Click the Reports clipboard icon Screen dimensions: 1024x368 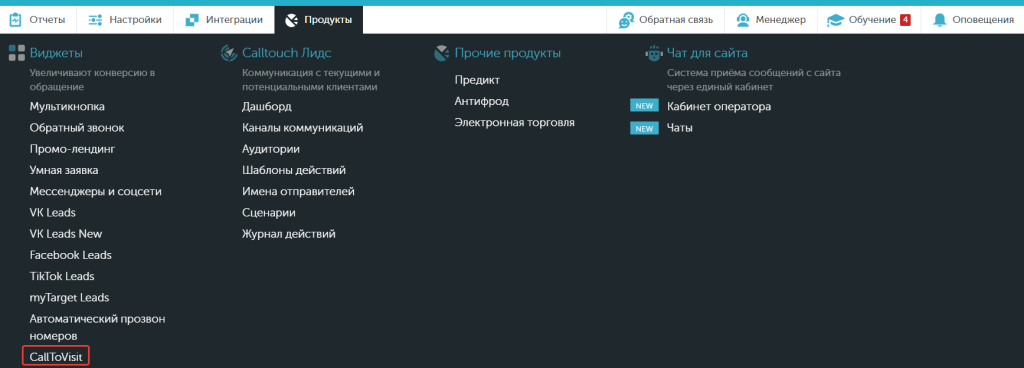pyautogui.click(x=16, y=20)
